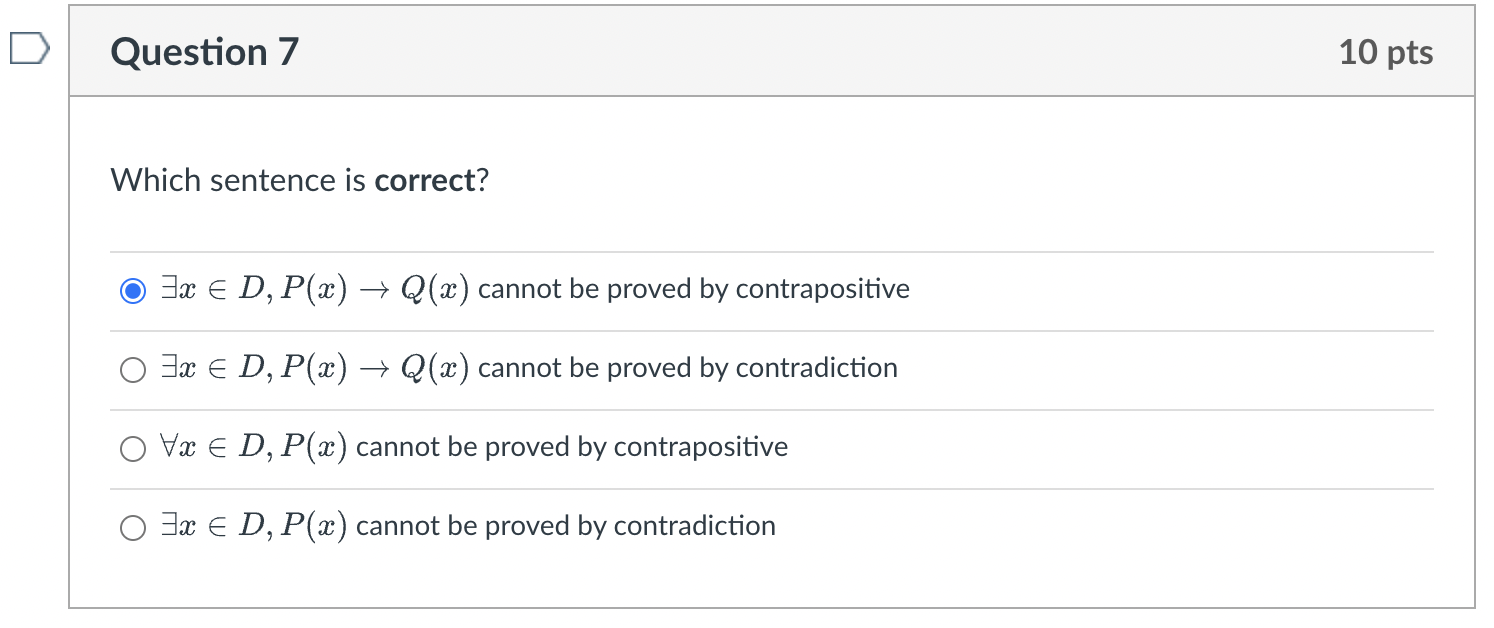
Task: Click the ∃x∈D, P(x) formula in last answer
Action: [x=253, y=527]
